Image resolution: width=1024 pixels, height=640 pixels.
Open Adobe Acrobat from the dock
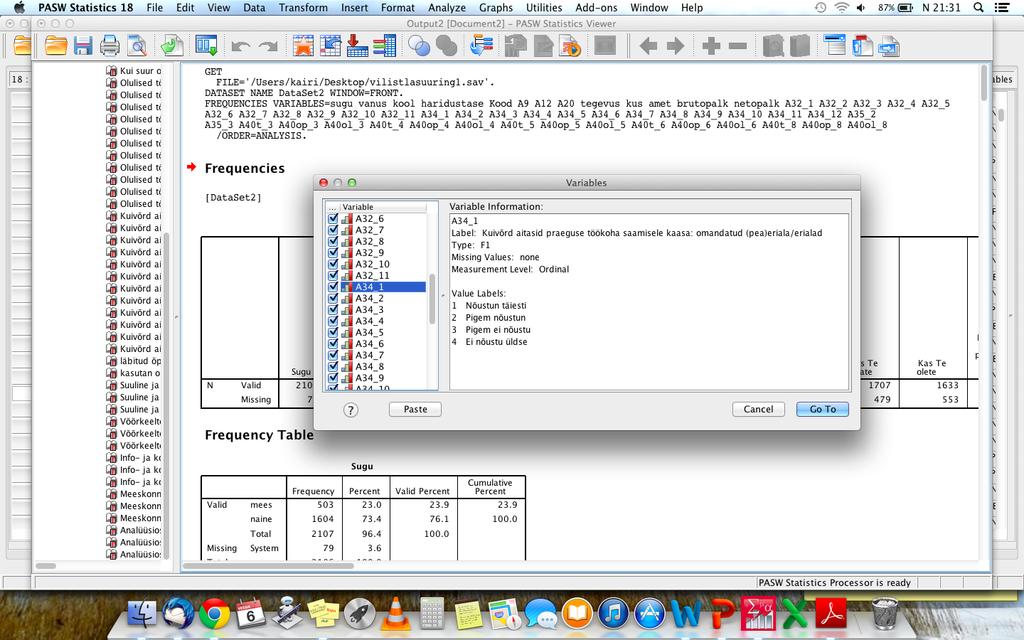pos(831,614)
